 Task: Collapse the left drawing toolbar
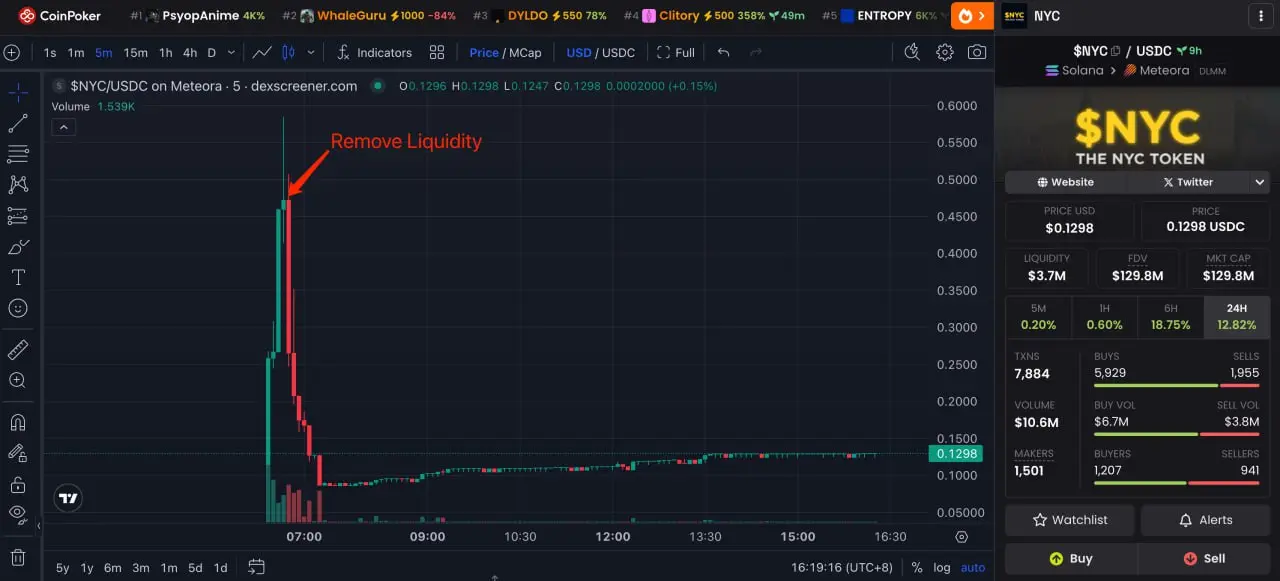(x=39, y=525)
